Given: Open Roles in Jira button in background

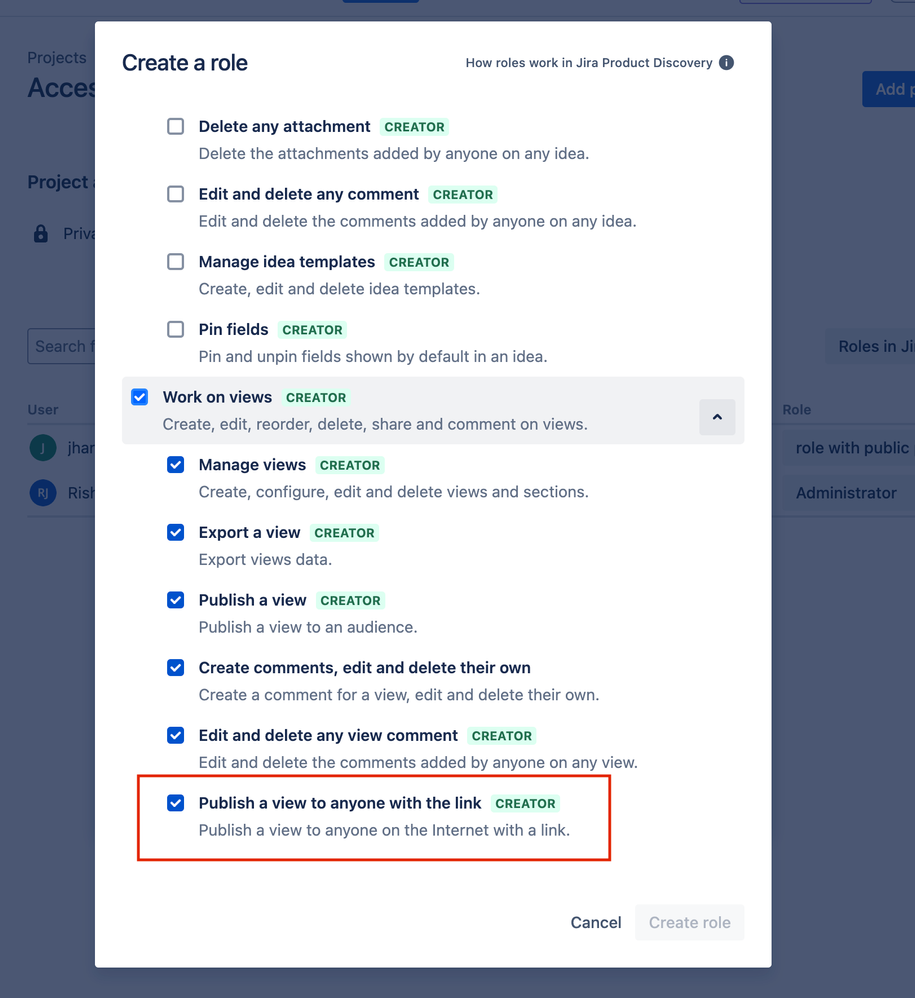Looking at the screenshot, I should 870,346.
